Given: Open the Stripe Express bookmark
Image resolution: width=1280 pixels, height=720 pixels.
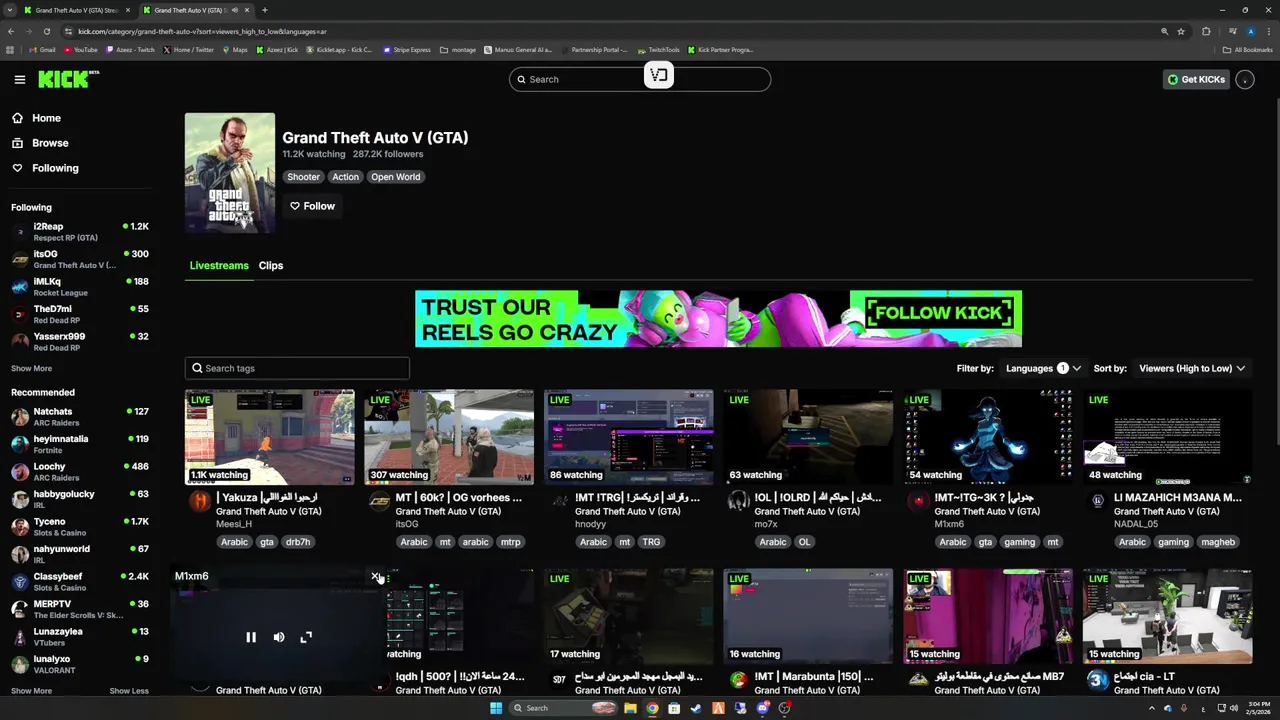Looking at the screenshot, I should click(x=406, y=50).
